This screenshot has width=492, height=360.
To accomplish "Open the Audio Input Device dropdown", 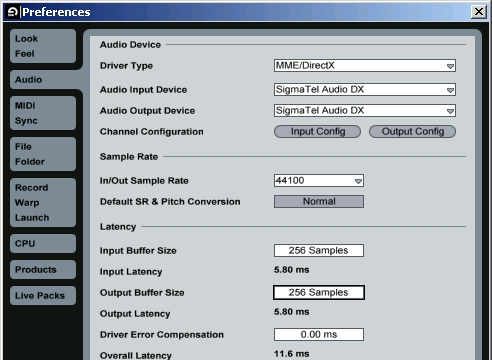I will [x=365, y=90].
